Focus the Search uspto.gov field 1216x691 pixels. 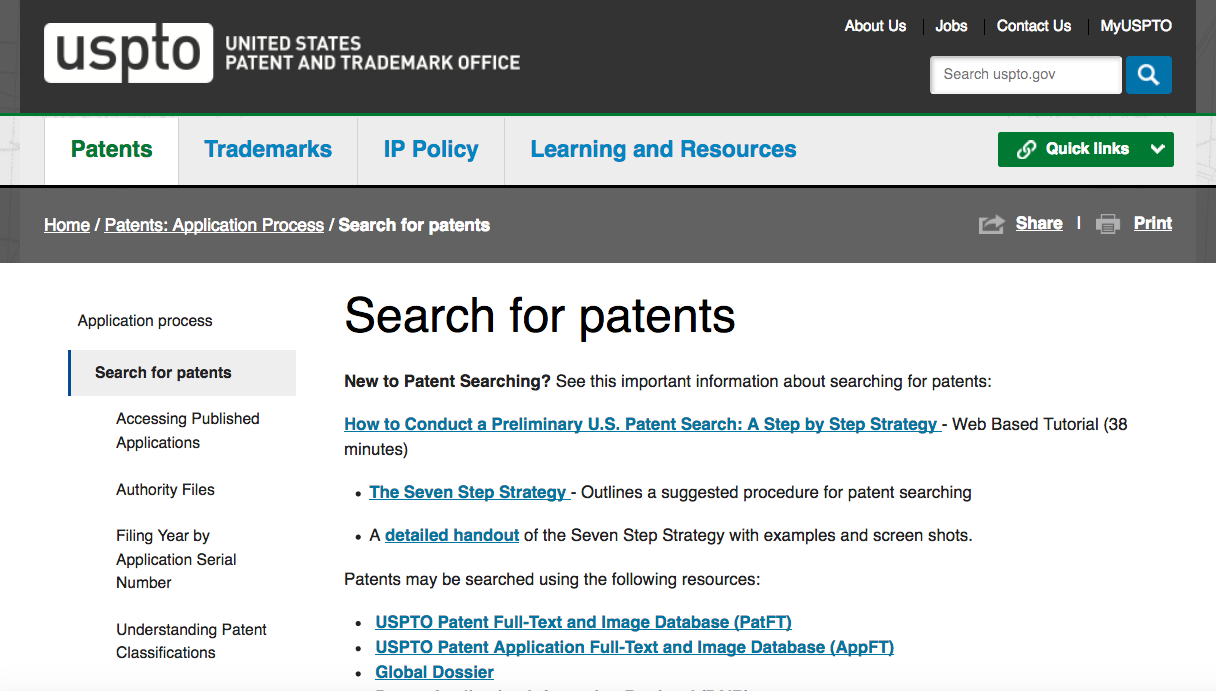click(1026, 75)
